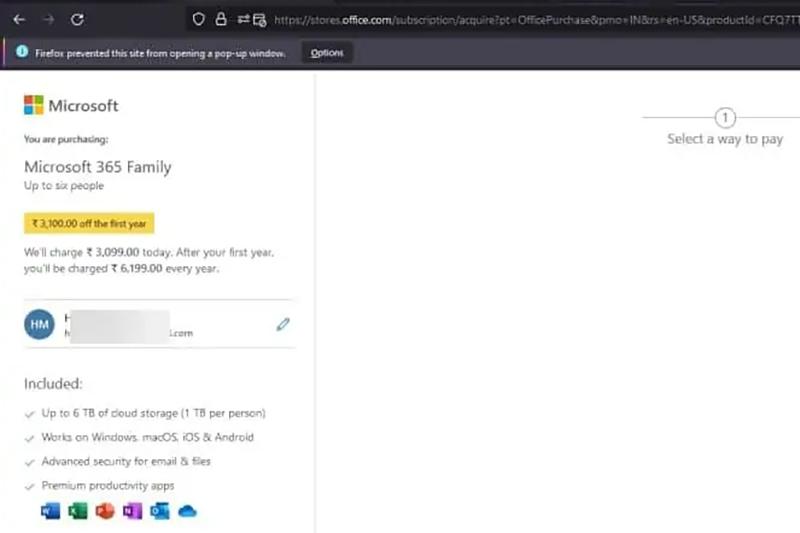Click the HM account avatar

click(39, 324)
